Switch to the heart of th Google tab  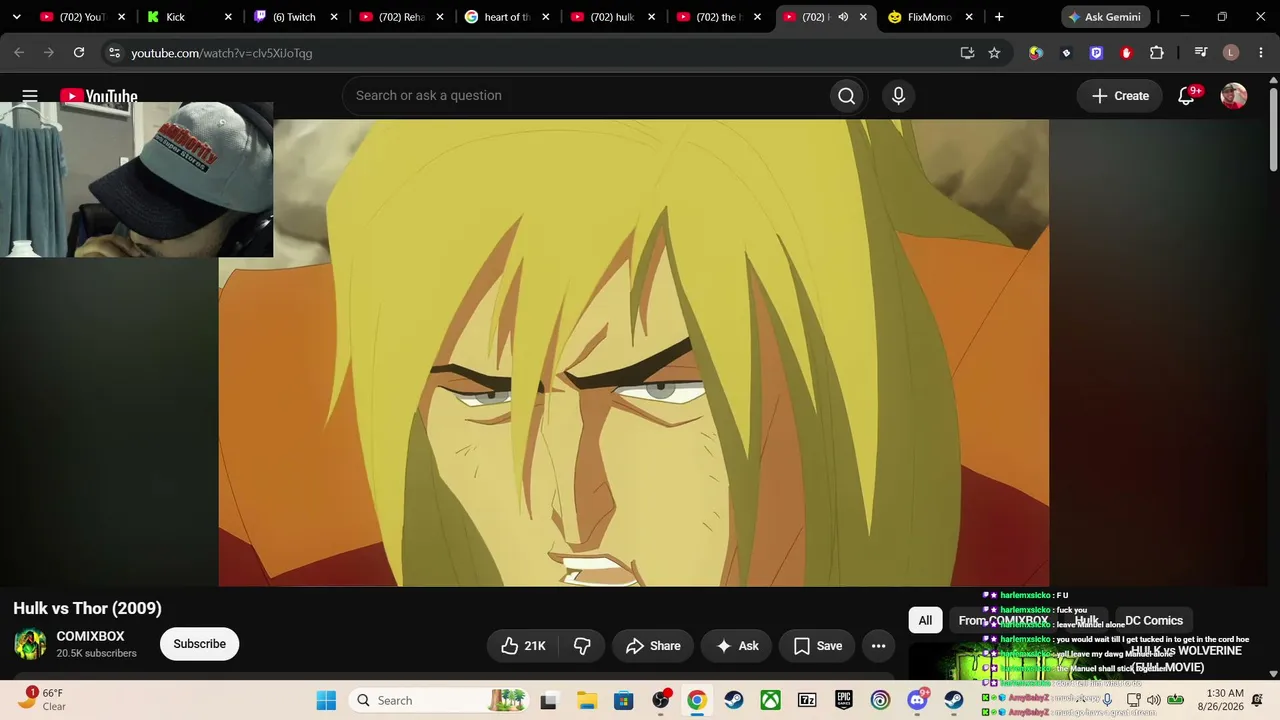(x=506, y=17)
